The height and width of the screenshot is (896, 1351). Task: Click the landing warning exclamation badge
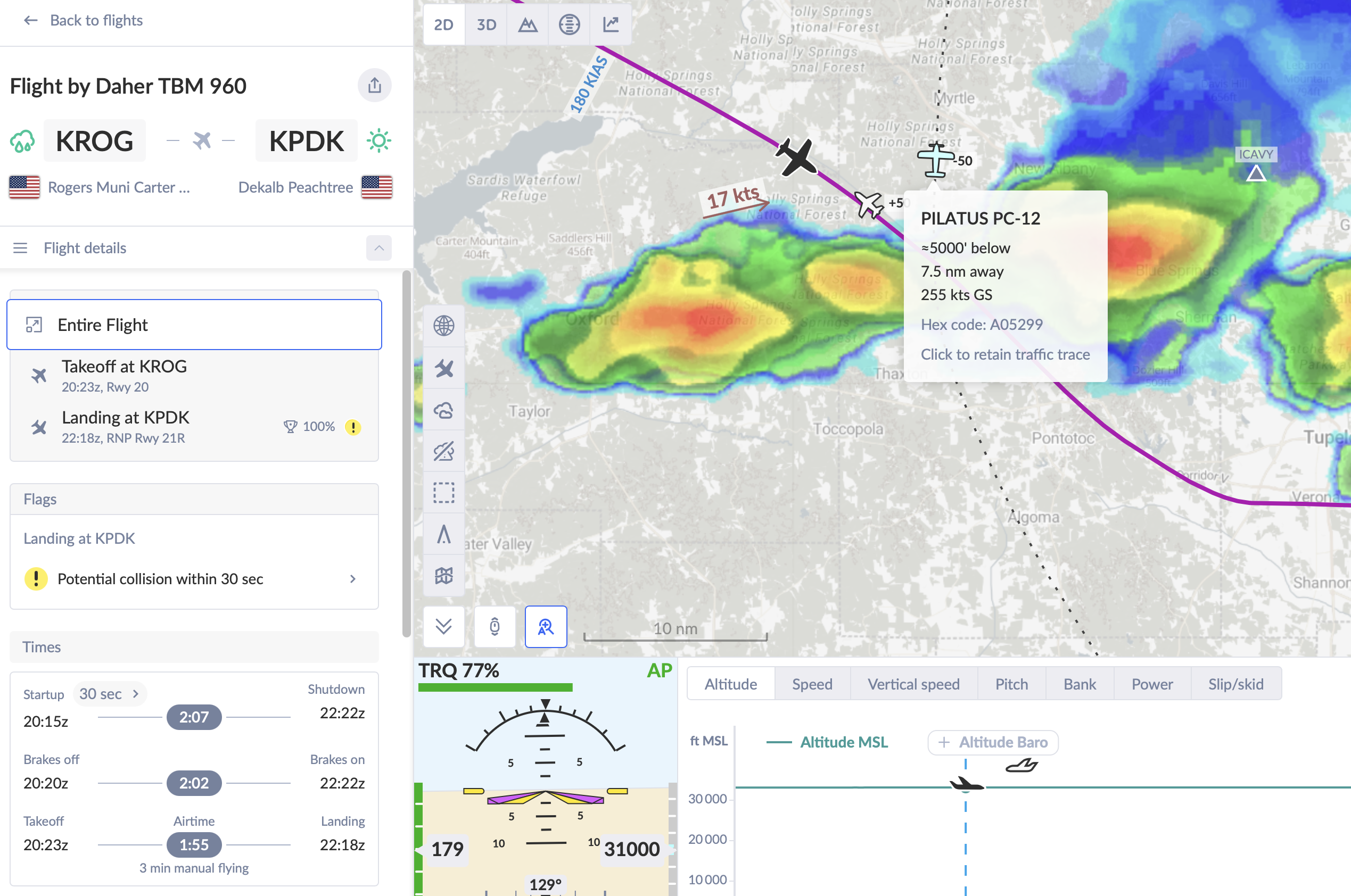coord(353,427)
